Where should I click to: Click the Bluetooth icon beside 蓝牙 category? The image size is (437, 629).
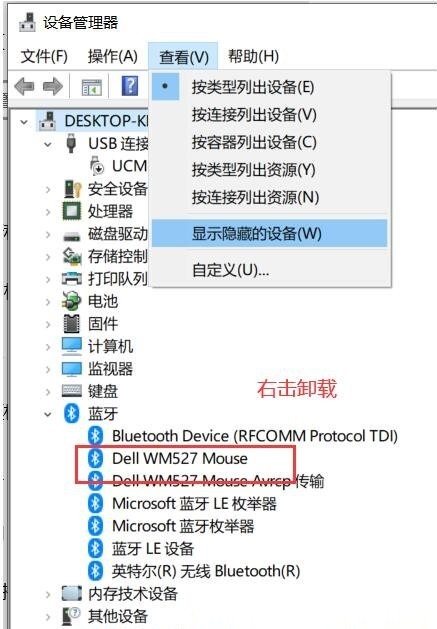click(71, 413)
